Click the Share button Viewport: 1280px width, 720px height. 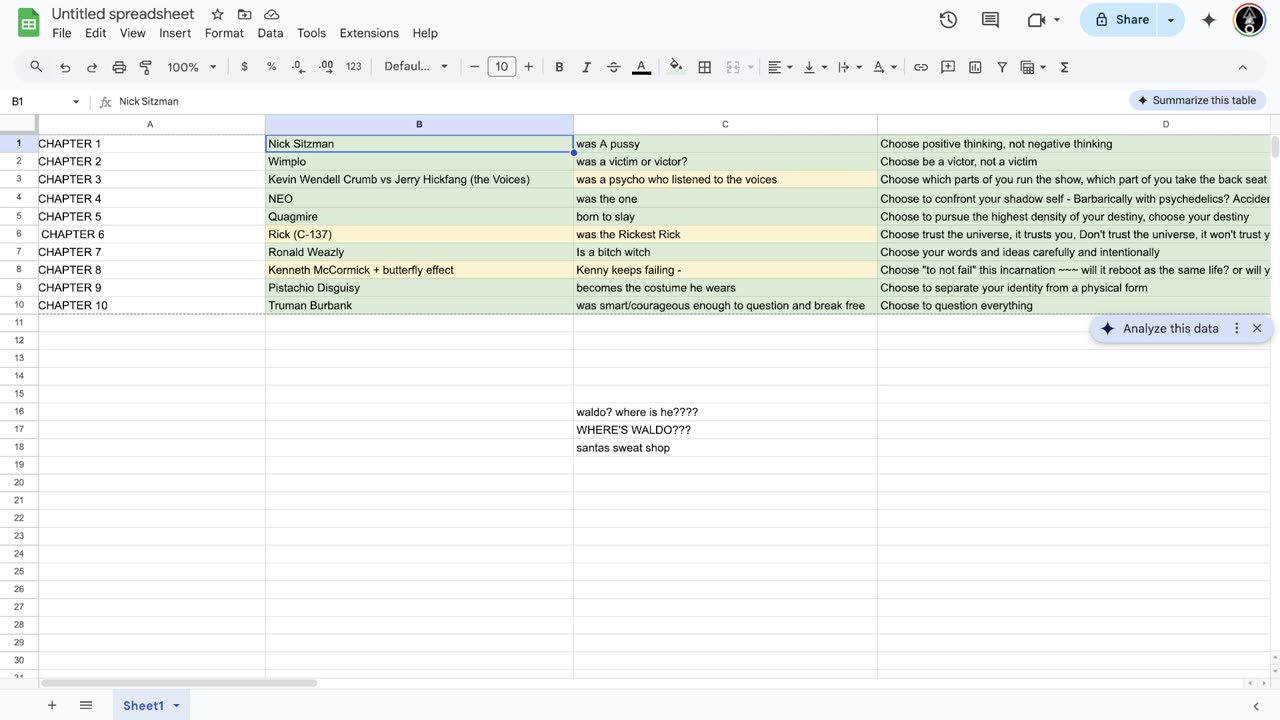1120,20
